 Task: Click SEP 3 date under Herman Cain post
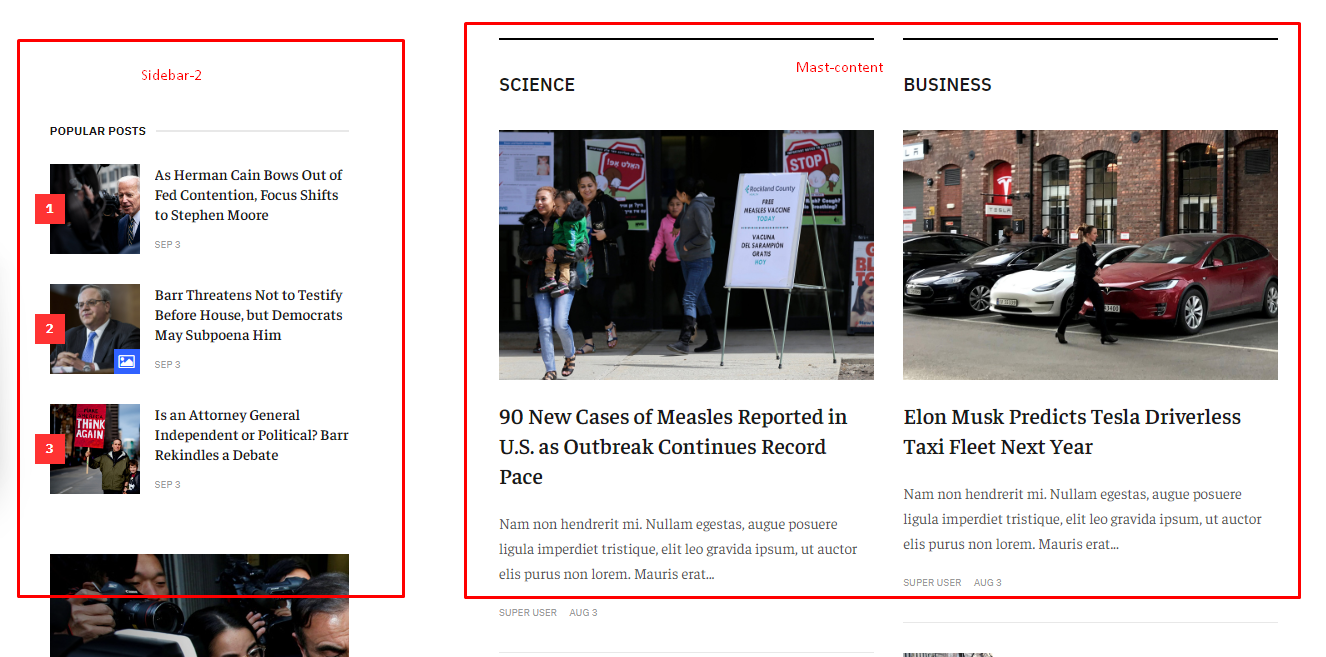(167, 245)
